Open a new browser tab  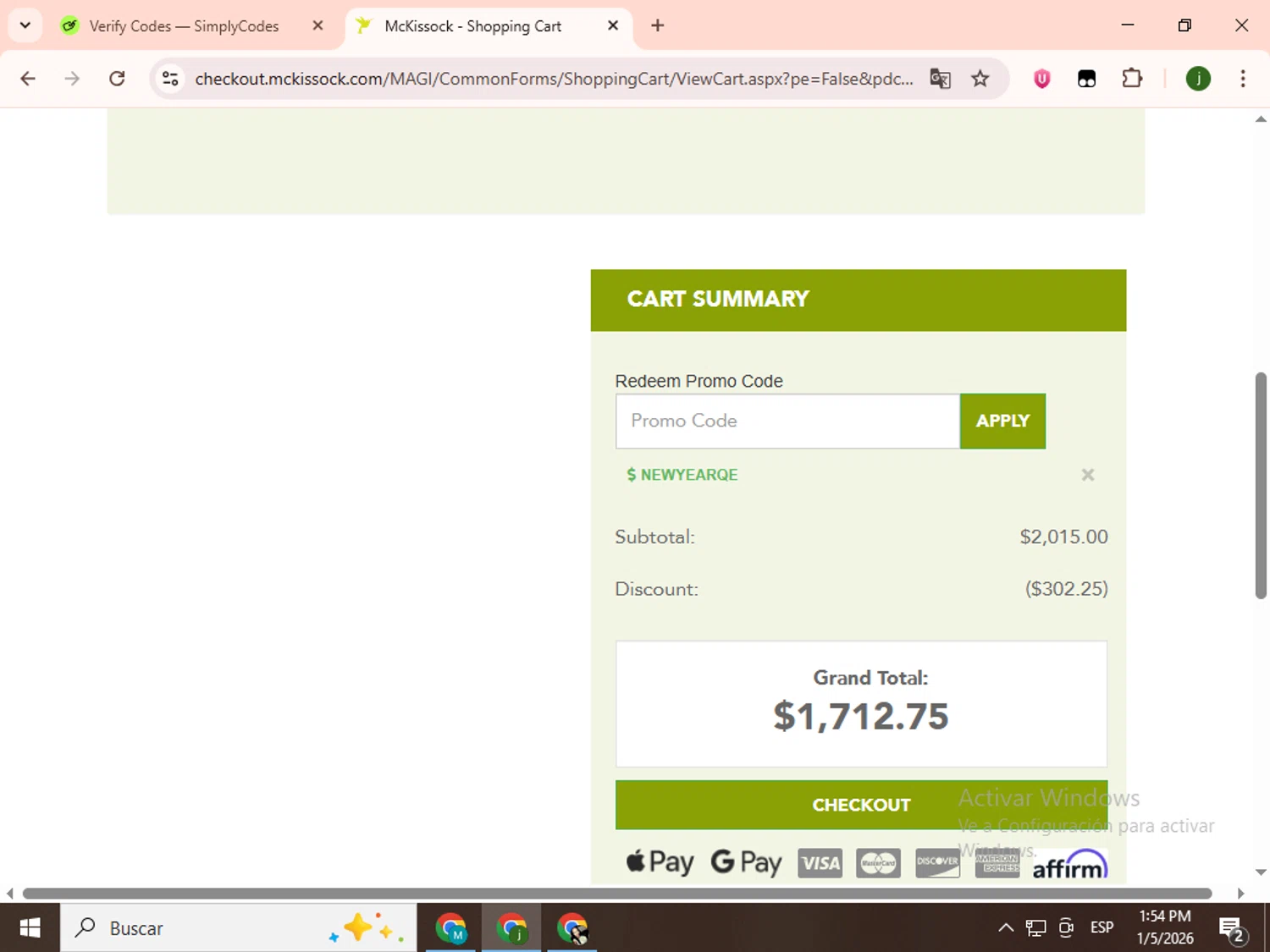tap(657, 25)
